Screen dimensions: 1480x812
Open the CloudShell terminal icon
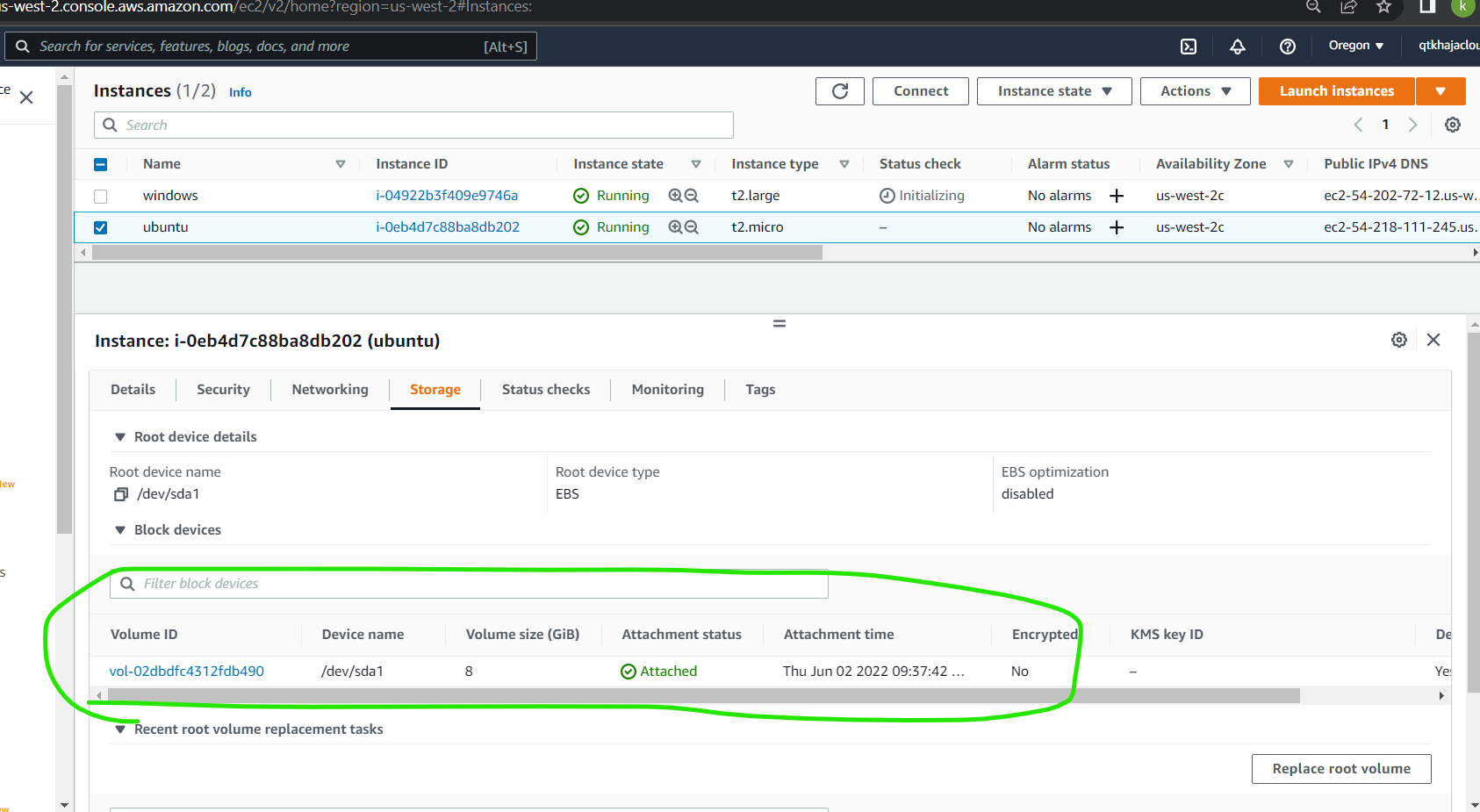tap(1189, 47)
